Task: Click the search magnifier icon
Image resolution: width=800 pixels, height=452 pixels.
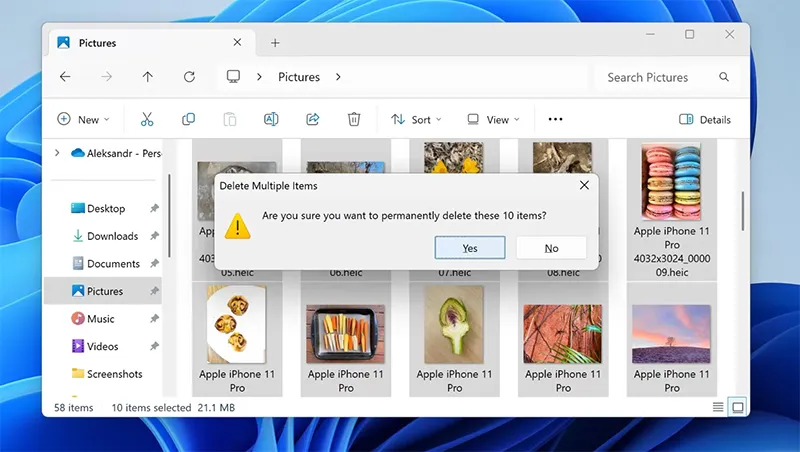Action: pyautogui.click(x=723, y=77)
